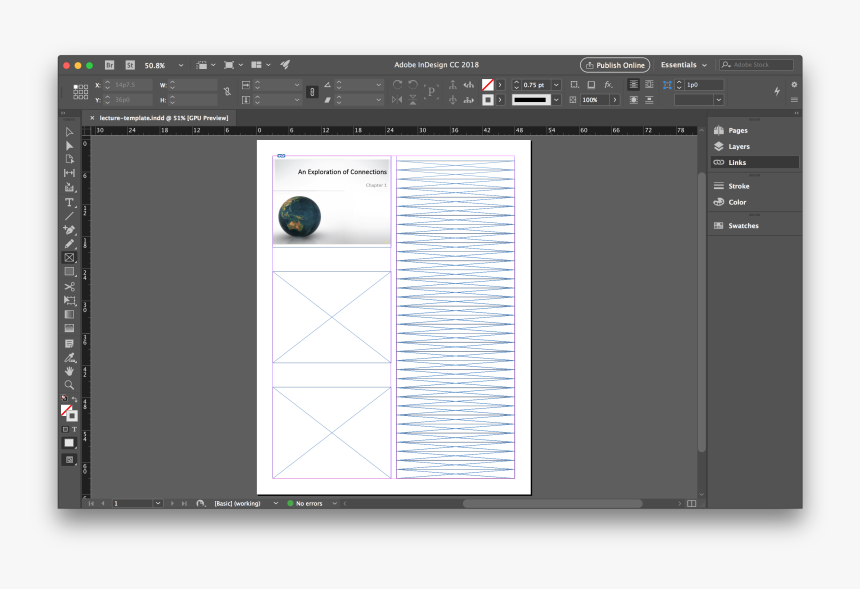Select the Hand tool
The width and height of the screenshot is (860, 589).
tap(69, 371)
